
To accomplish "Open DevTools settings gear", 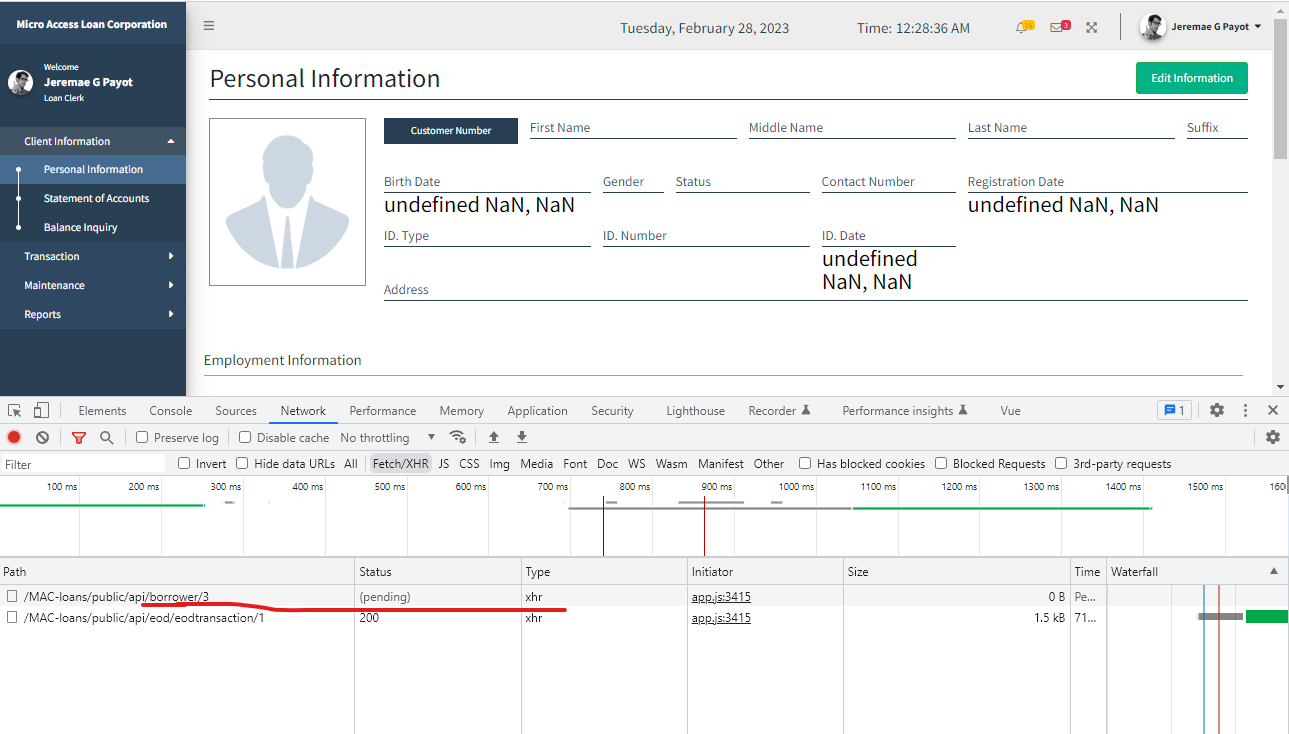I will [x=1216, y=410].
